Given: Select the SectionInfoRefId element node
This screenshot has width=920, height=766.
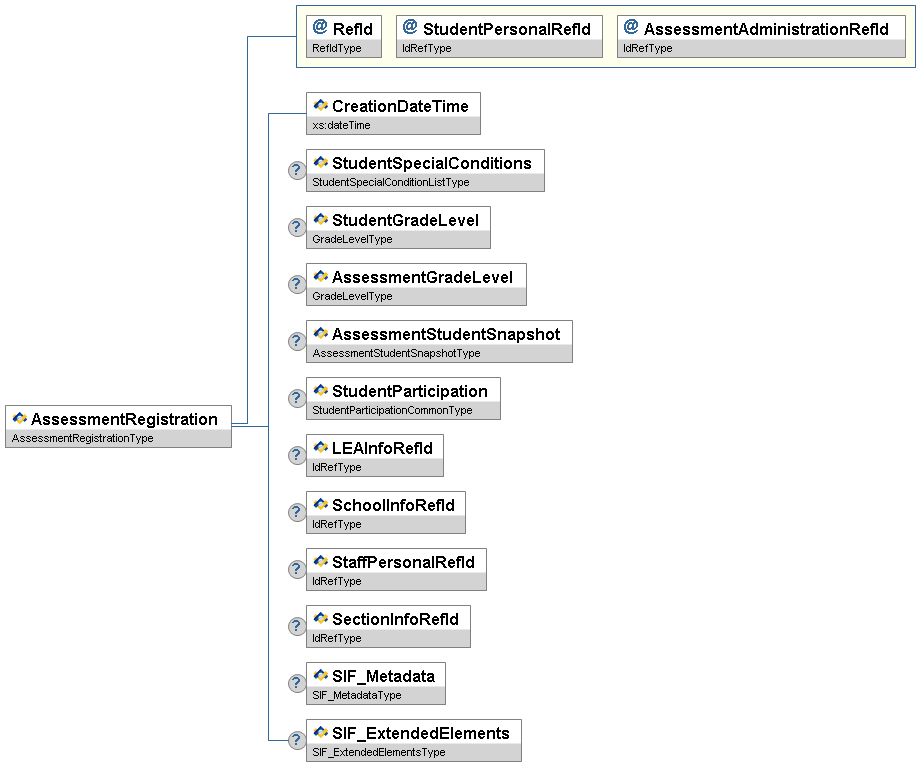Looking at the screenshot, I should (395, 619).
